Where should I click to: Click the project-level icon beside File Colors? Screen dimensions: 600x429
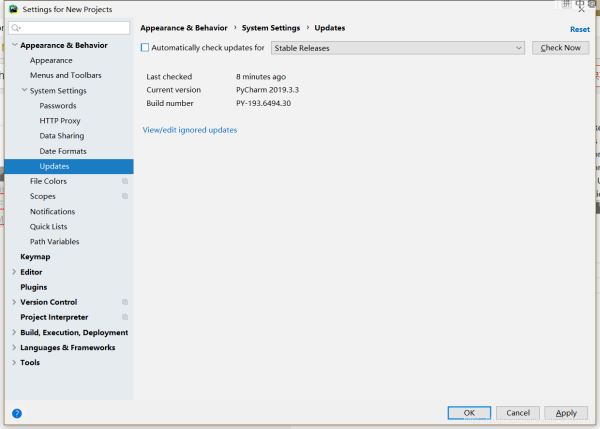pos(125,181)
